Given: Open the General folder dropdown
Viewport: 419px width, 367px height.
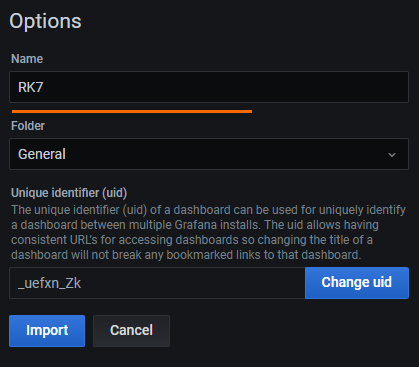Looking at the screenshot, I should (209, 154).
